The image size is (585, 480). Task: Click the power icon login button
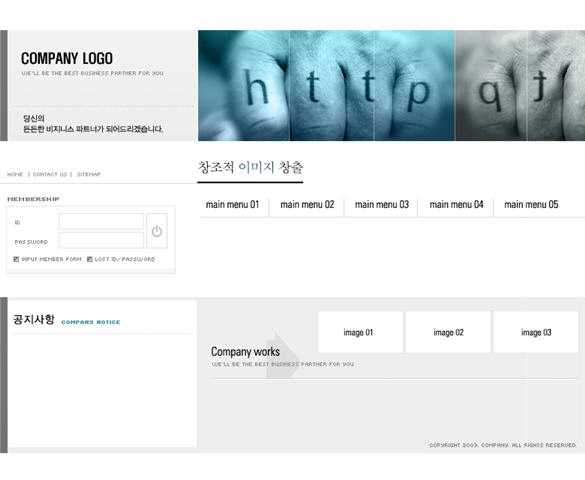(157, 231)
